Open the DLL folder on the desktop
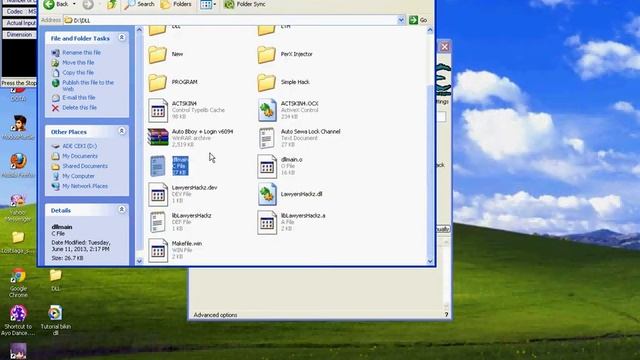This screenshot has height=360, width=640. pos(56,280)
